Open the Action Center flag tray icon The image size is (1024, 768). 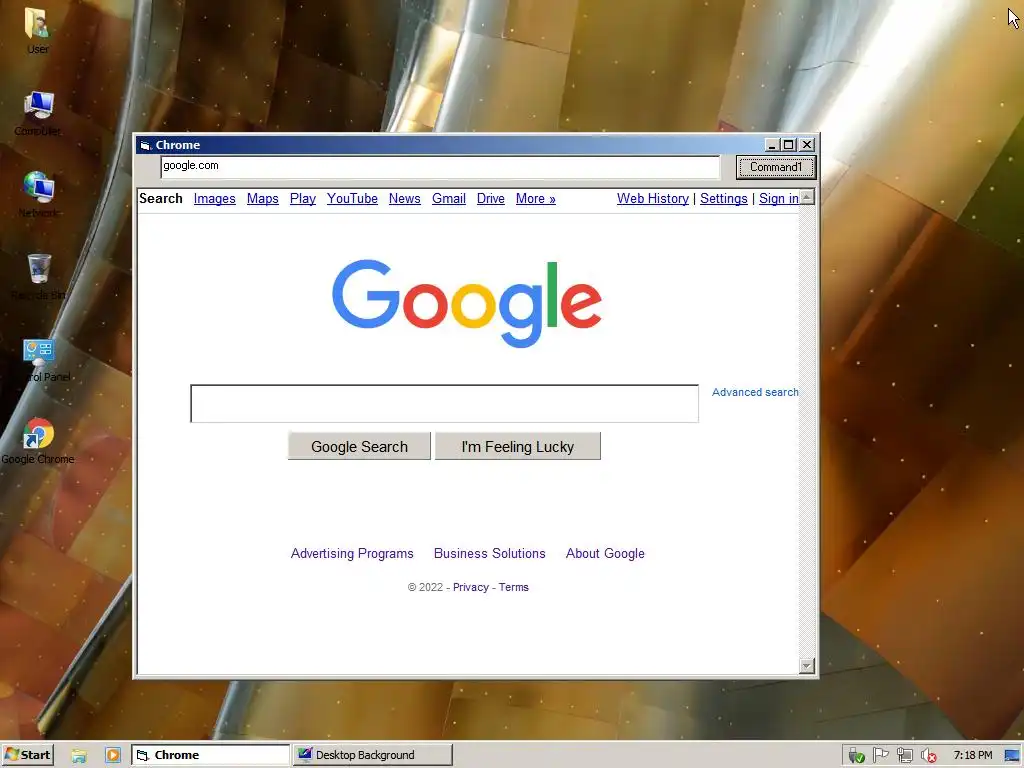point(880,756)
